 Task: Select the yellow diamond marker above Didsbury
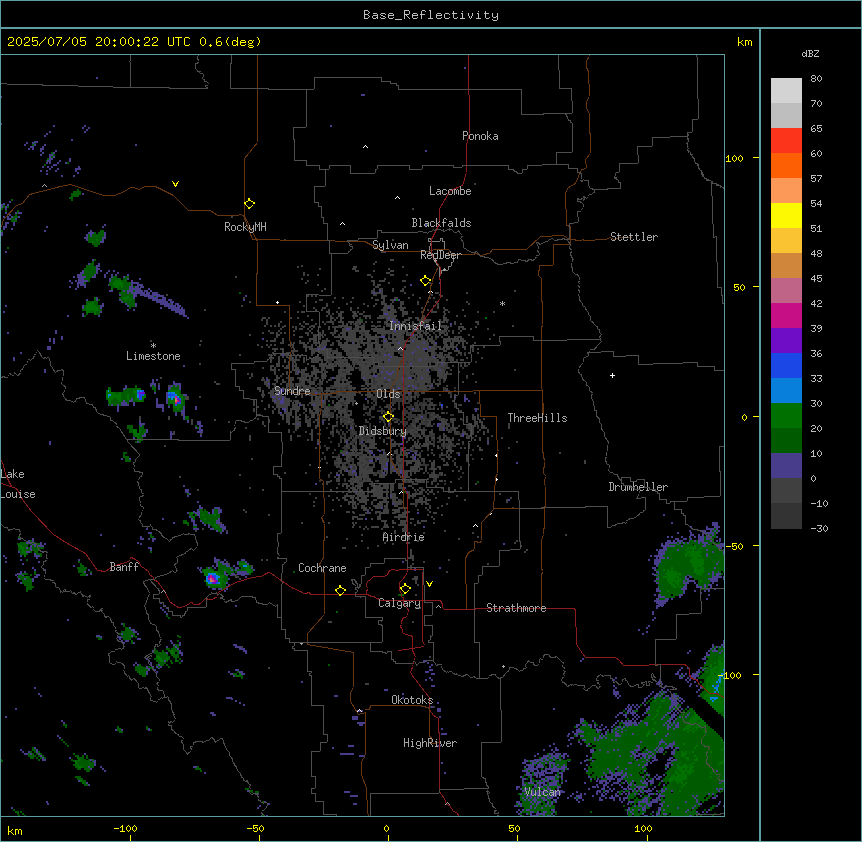click(x=388, y=417)
